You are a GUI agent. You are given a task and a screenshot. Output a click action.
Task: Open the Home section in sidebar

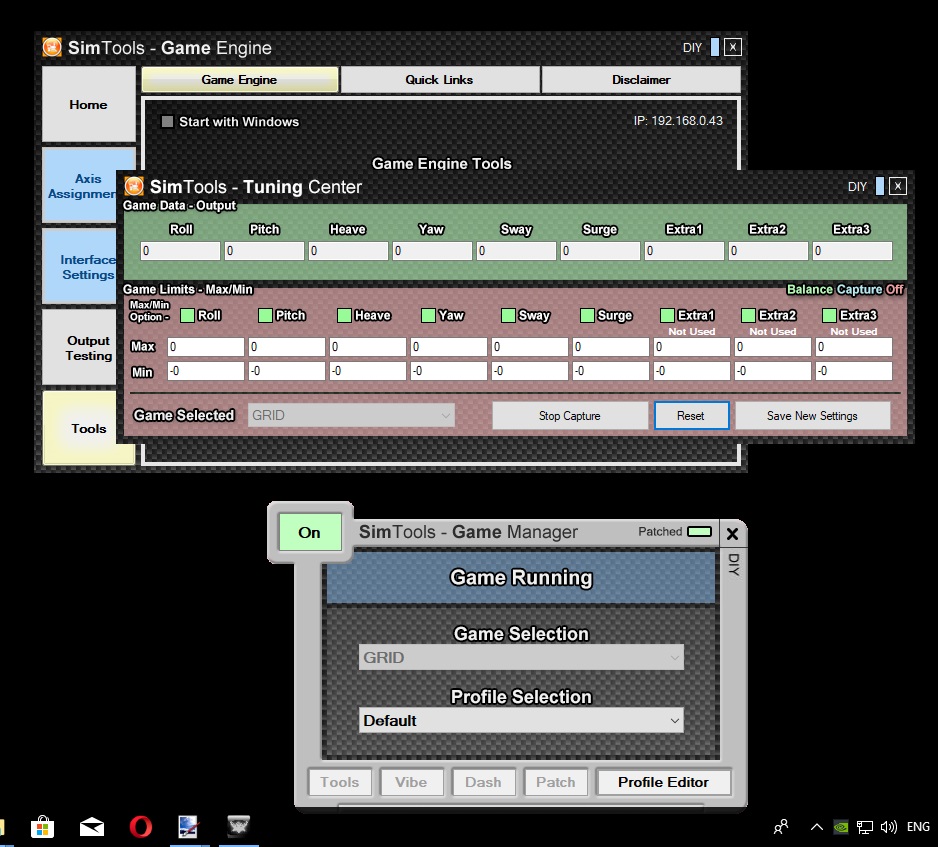[89, 104]
